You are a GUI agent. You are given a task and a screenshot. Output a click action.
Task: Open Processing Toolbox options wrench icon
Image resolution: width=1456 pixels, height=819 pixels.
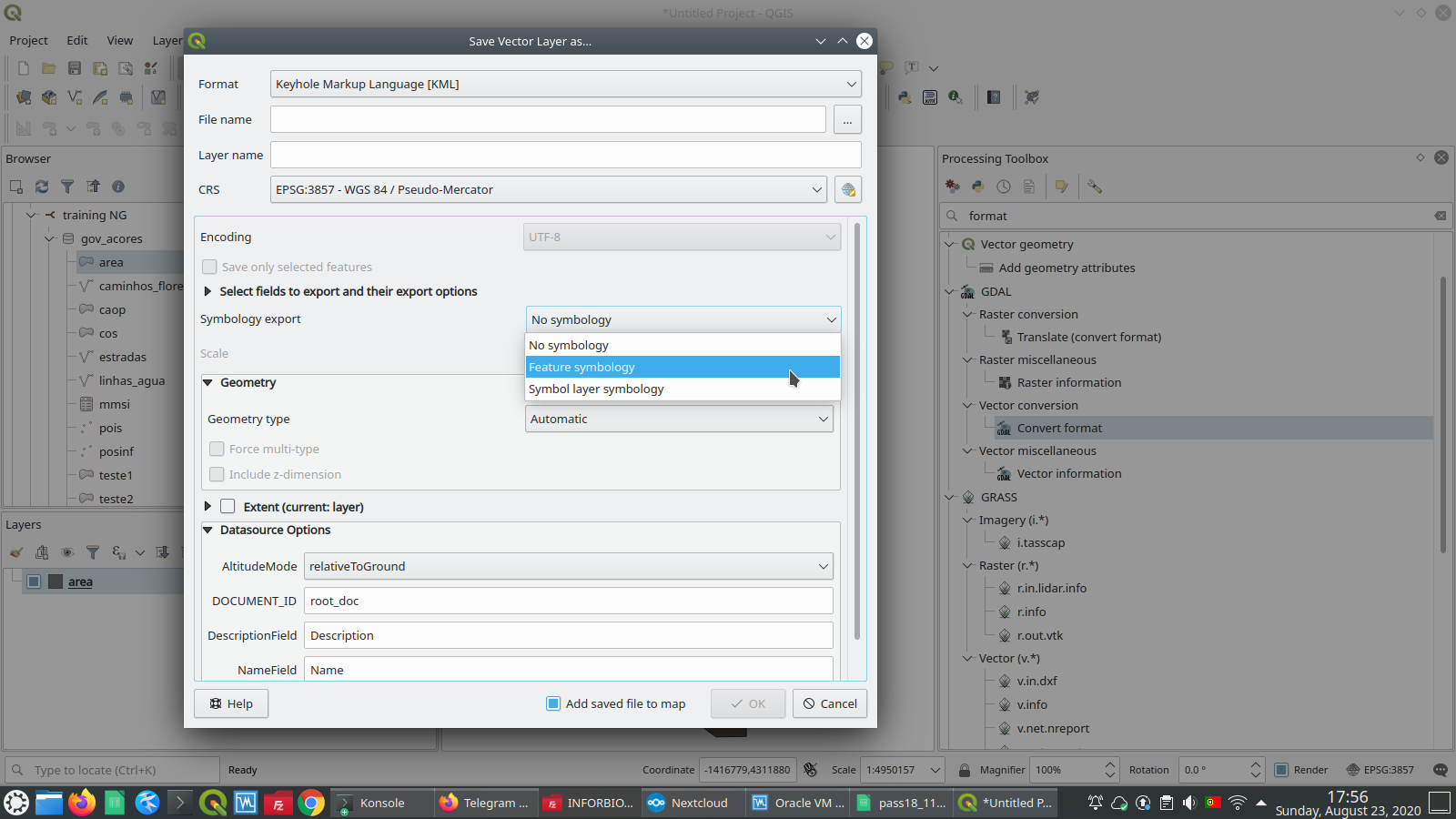point(1095,187)
